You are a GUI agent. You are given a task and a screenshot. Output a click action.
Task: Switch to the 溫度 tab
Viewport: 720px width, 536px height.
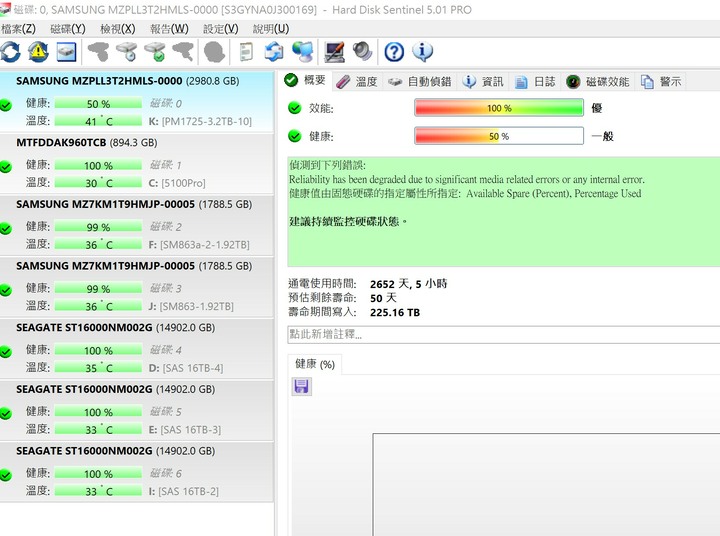coord(357,82)
